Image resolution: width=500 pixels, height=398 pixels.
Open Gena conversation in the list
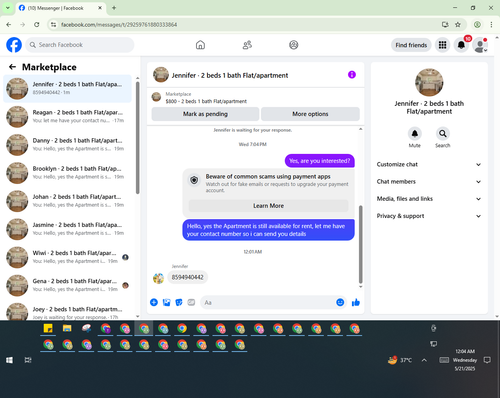coord(68,285)
